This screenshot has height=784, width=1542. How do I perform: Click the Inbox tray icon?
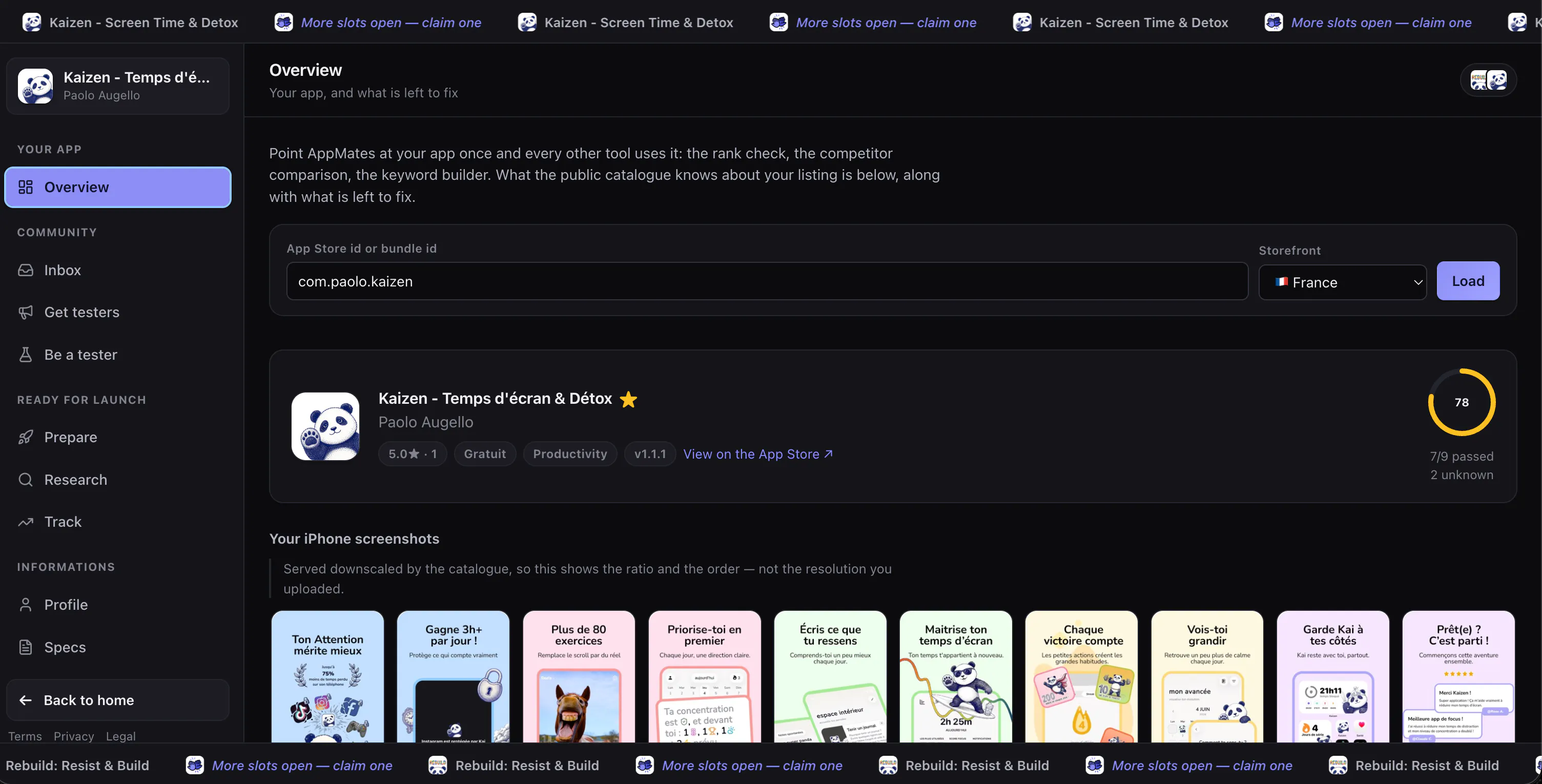tap(25, 270)
